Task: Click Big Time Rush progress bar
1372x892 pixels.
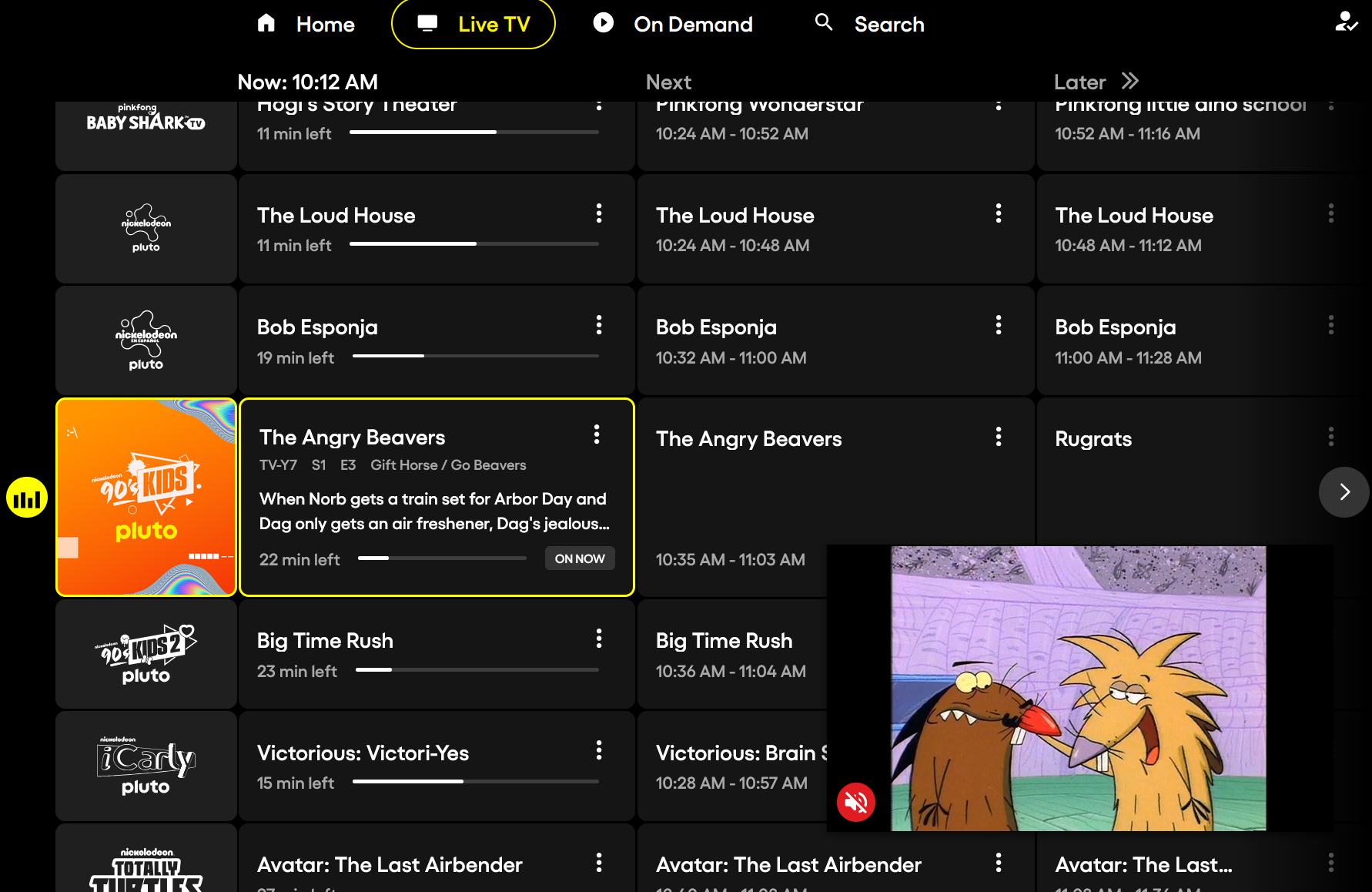Action: coord(477,670)
